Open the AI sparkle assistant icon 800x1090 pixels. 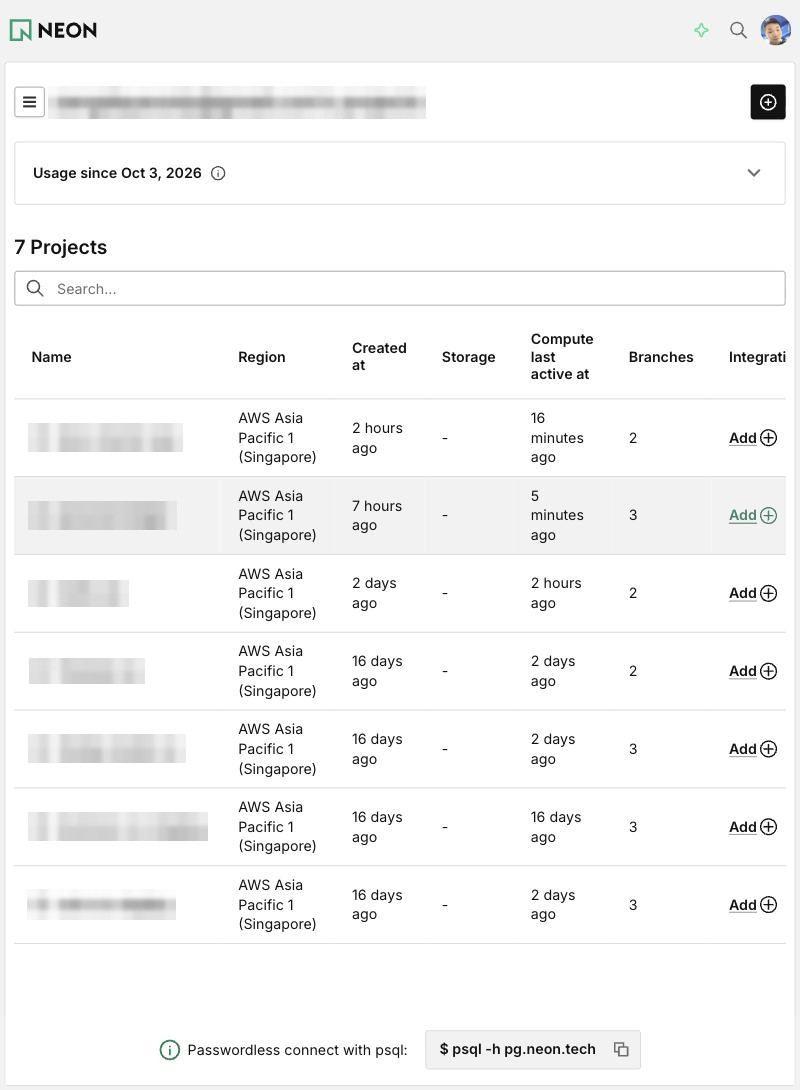(701, 30)
